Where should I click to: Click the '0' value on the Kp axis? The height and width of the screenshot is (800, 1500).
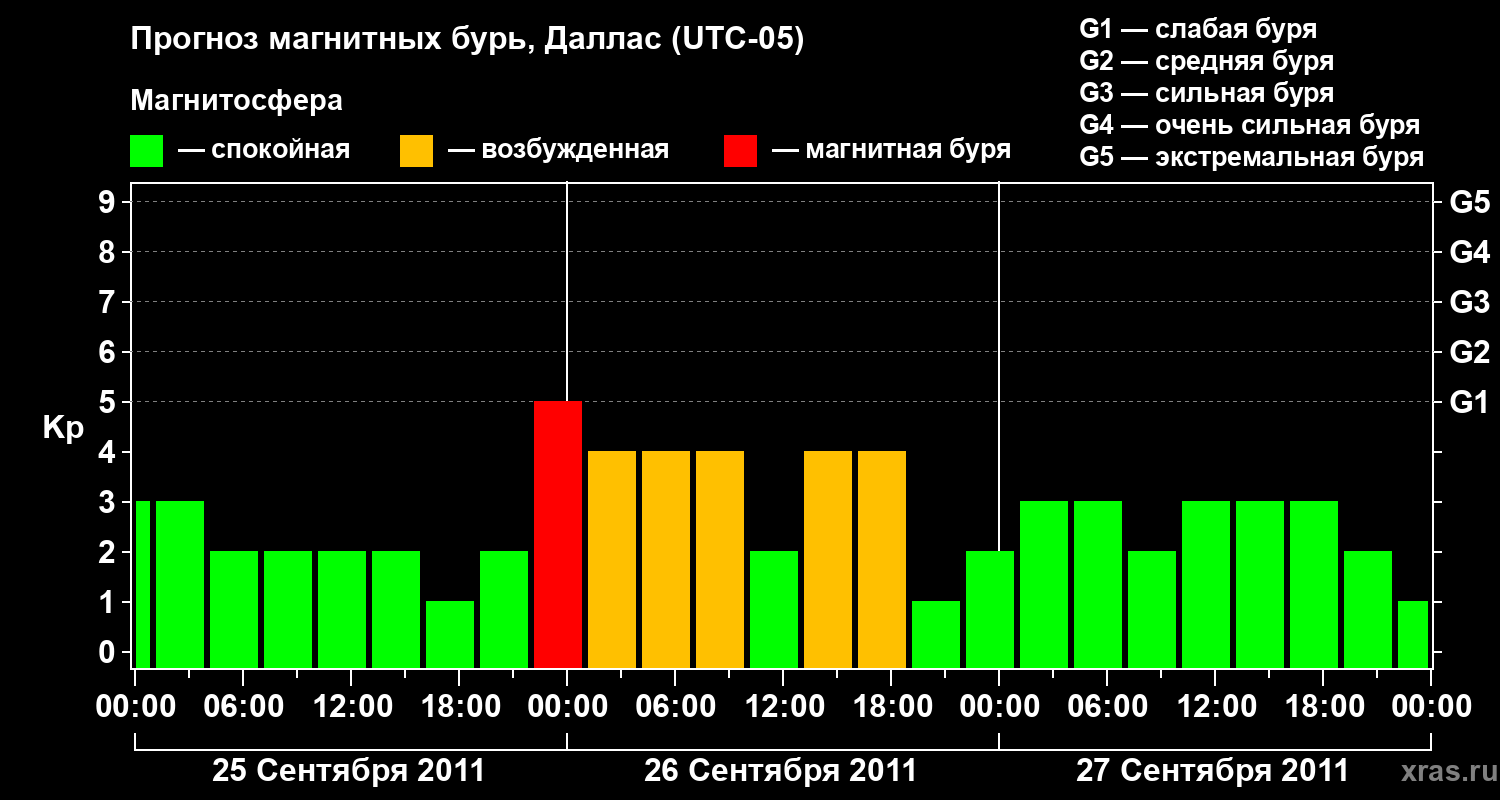[109, 652]
